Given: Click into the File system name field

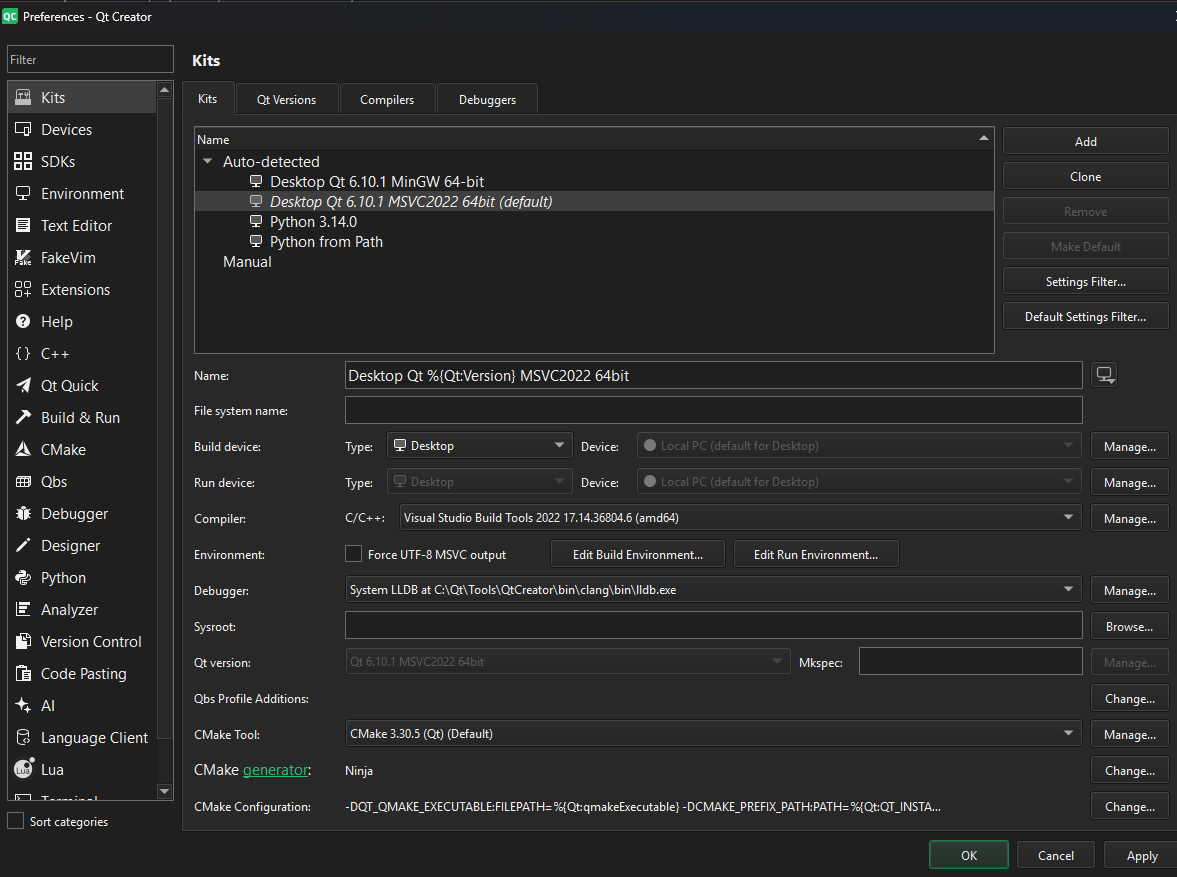Looking at the screenshot, I should pyautogui.click(x=713, y=411).
